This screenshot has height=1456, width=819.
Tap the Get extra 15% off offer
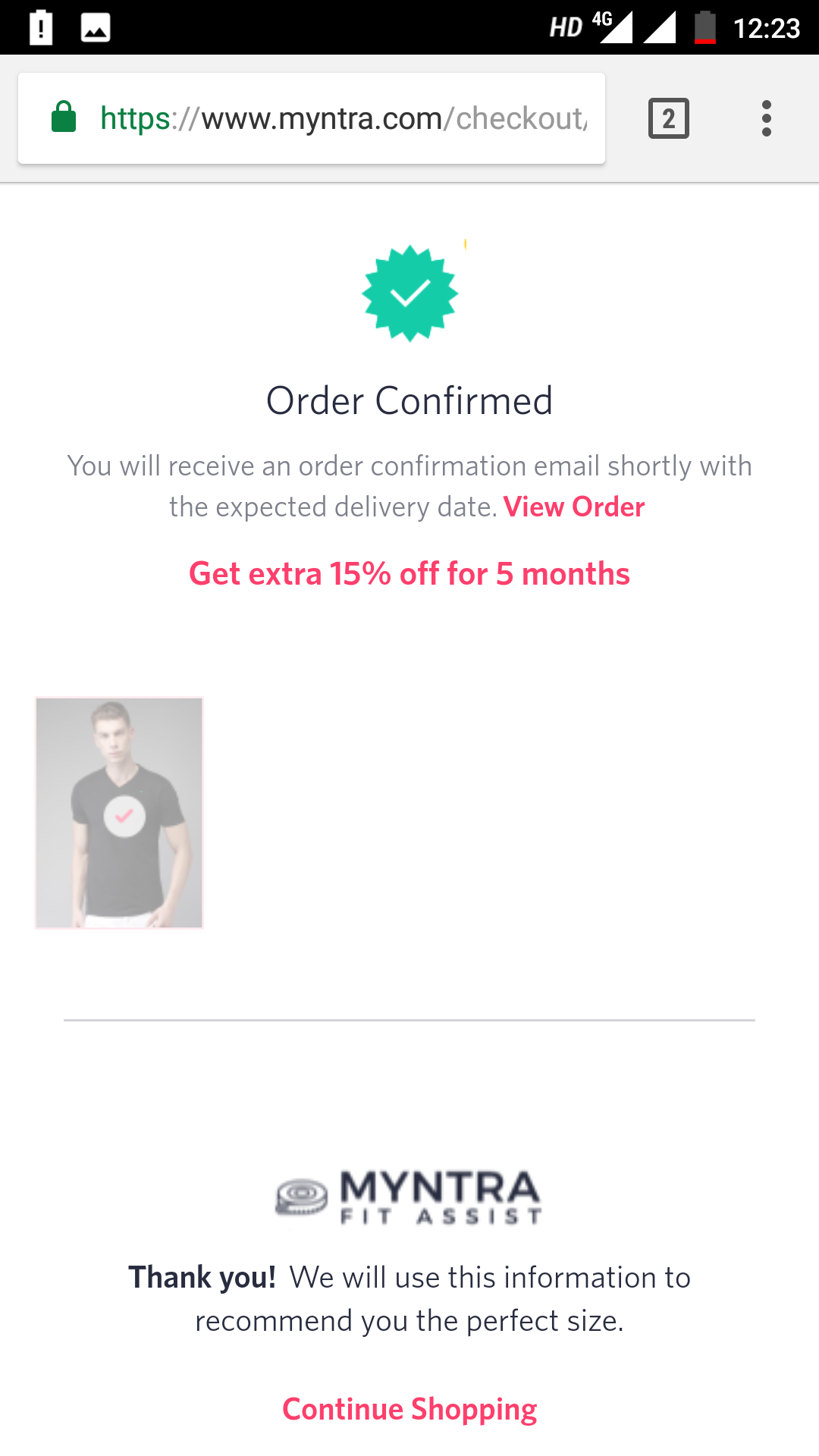(x=409, y=574)
